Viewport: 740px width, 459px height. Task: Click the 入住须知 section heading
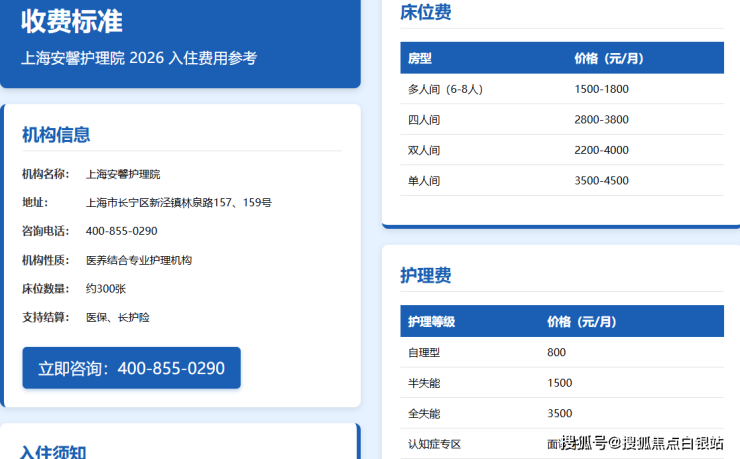click(x=53, y=452)
